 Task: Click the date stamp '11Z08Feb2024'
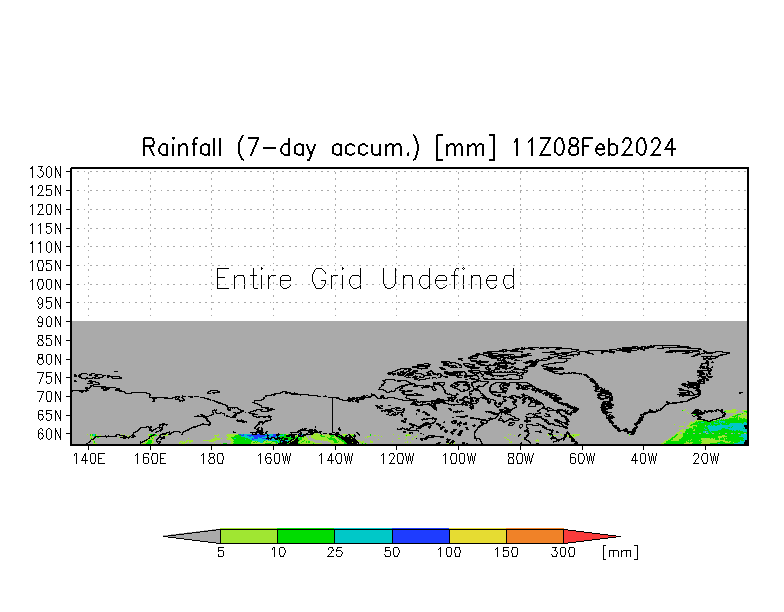point(594,148)
